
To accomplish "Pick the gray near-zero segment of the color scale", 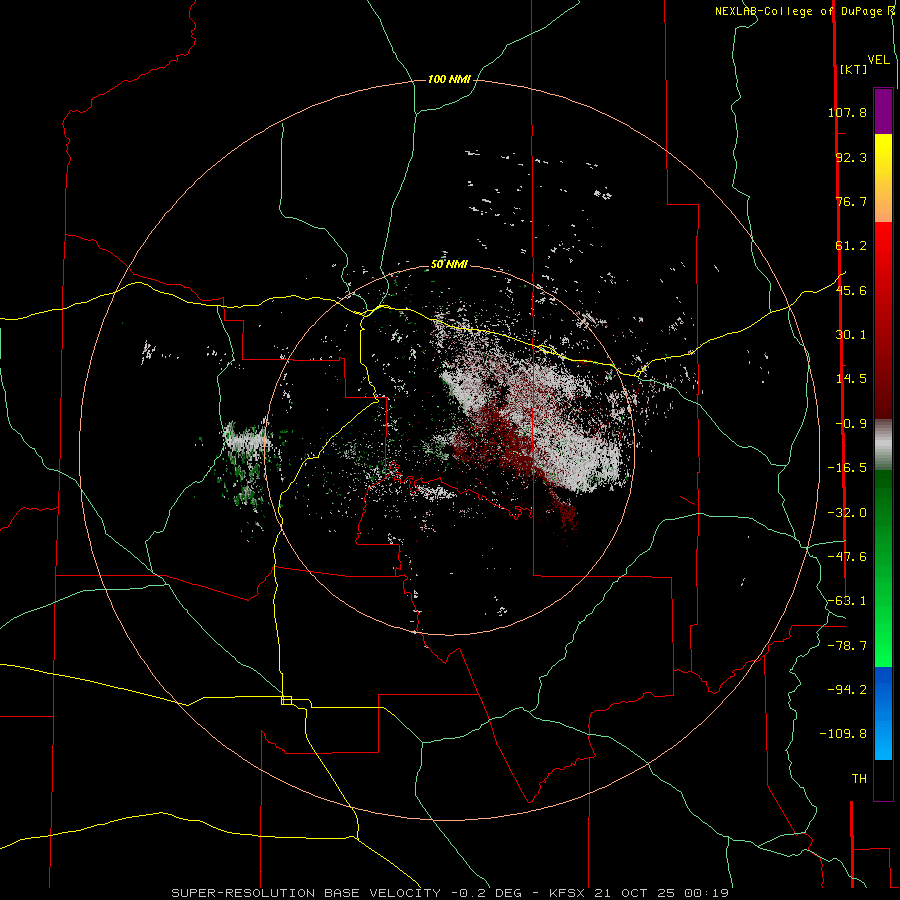I will [883, 445].
